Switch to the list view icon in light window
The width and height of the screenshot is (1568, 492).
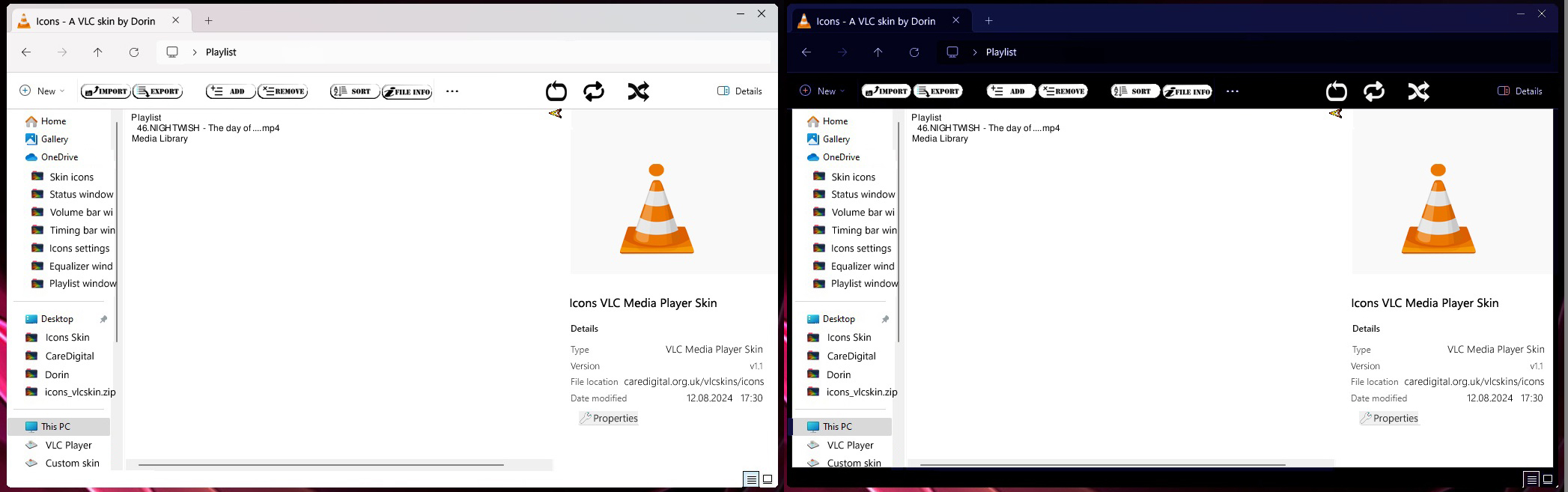coord(751,479)
